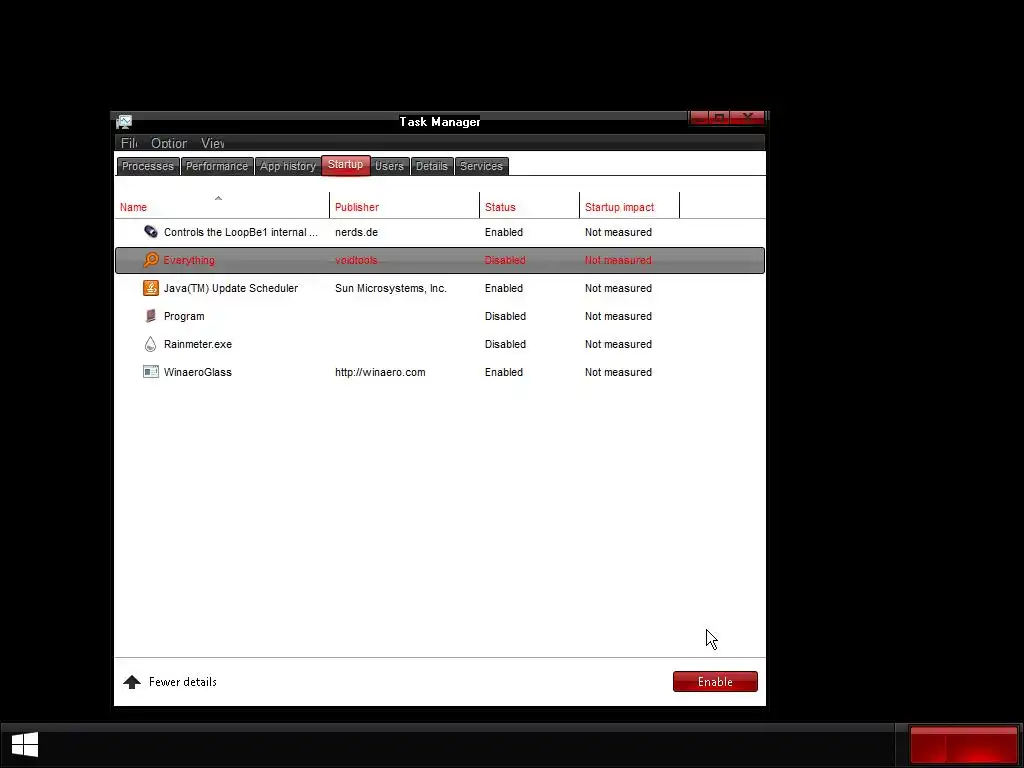This screenshot has width=1024, height=768.
Task: Maximize the Task Manager window
Action: click(719, 118)
